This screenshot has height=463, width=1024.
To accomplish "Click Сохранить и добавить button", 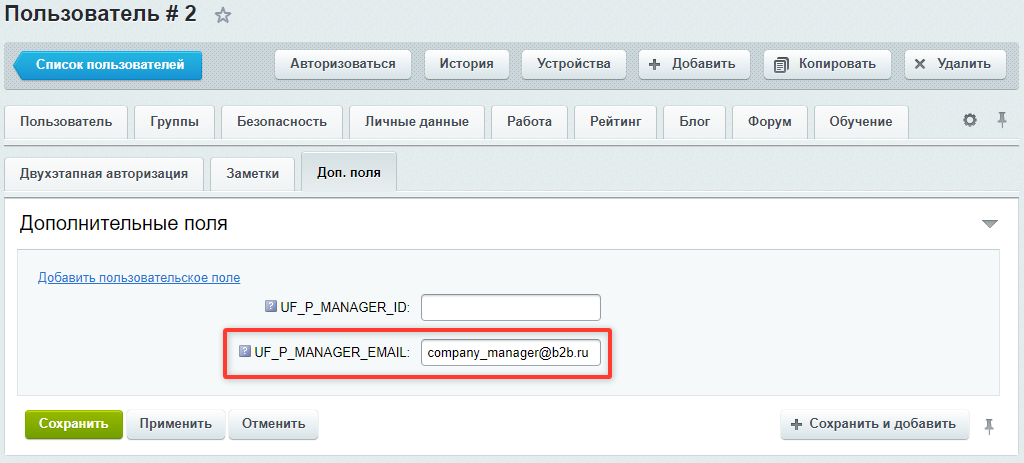I will point(875,424).
